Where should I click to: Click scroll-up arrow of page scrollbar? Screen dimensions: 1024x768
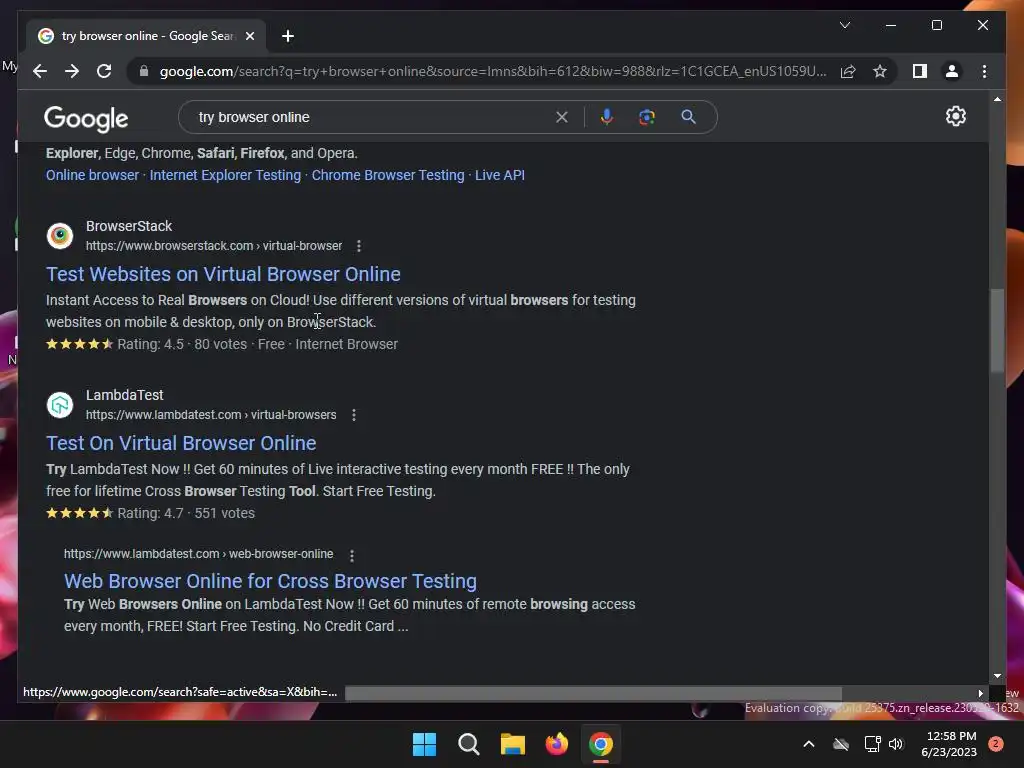[x=997, y=99]
